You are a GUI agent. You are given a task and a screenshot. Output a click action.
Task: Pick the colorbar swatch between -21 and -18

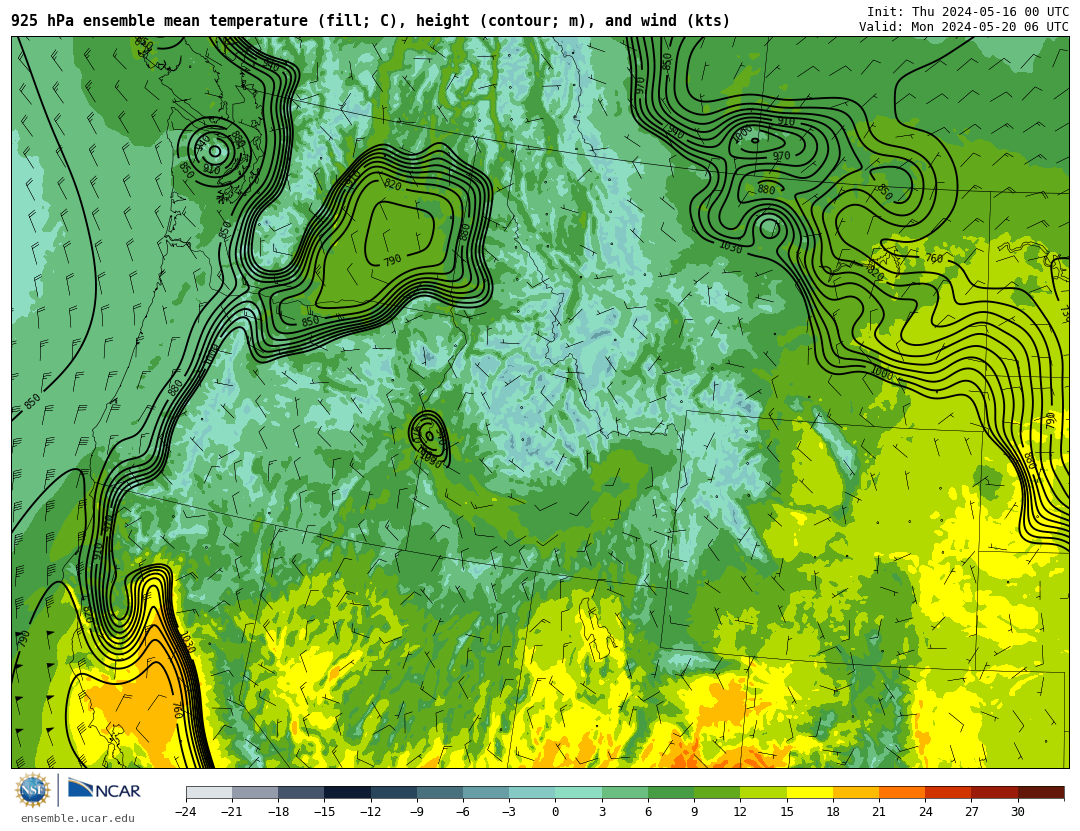pos(256,792)
